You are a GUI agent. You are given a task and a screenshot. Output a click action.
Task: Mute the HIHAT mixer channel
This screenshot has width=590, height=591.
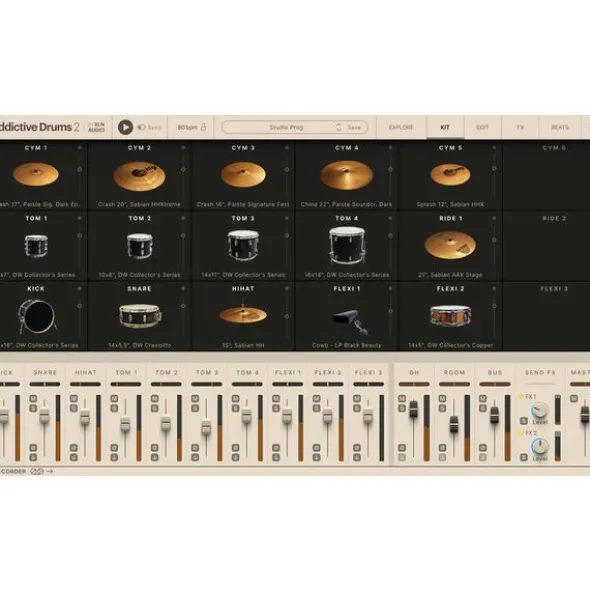click(x=74, y=398)
